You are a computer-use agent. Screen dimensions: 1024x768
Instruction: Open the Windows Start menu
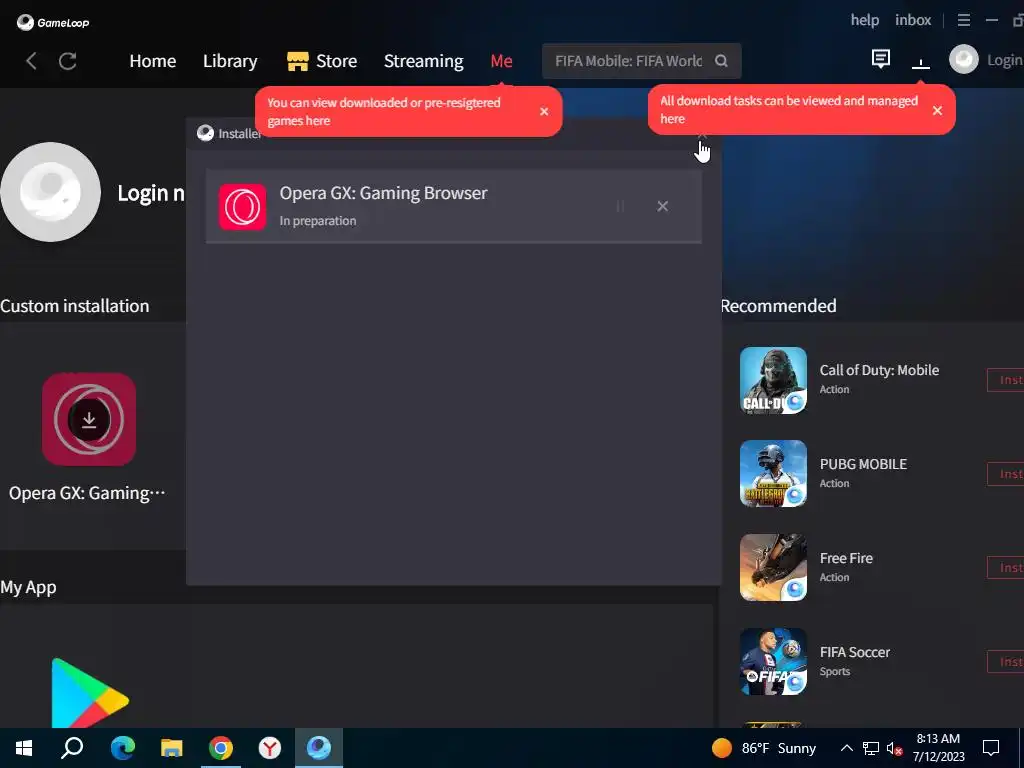coord(24,748)
